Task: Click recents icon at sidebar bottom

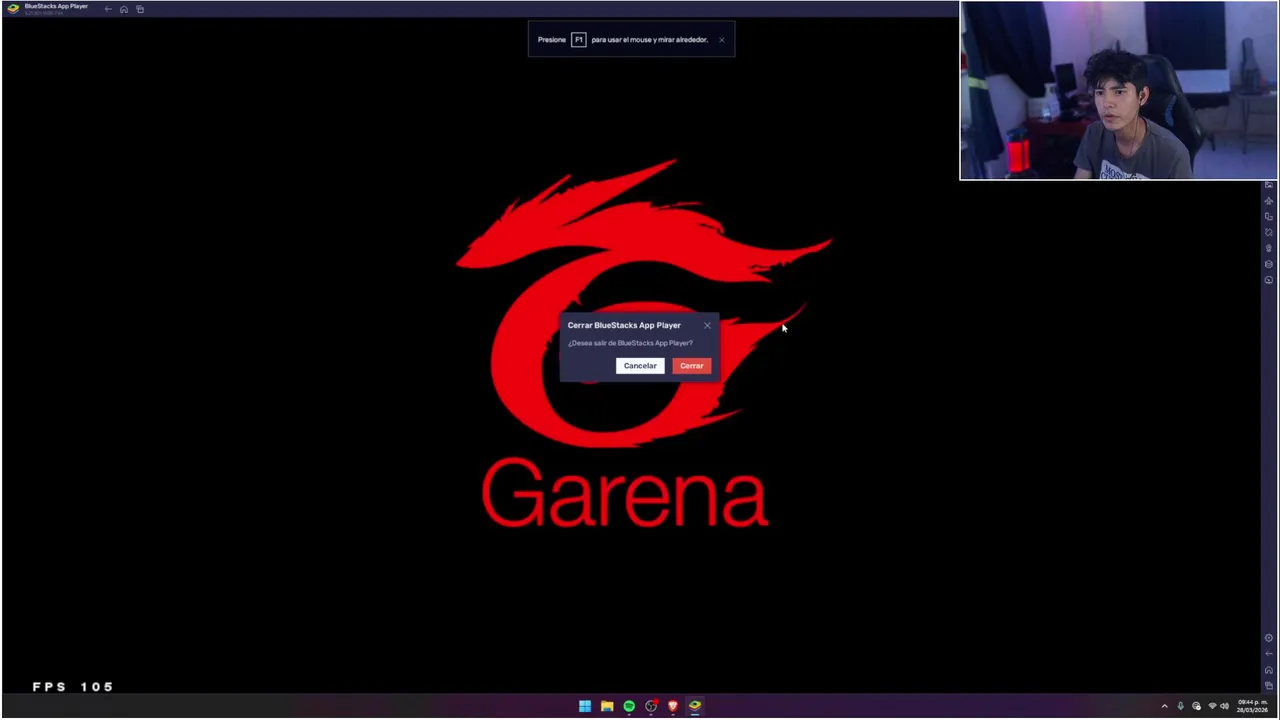Action: (1269, 685)
